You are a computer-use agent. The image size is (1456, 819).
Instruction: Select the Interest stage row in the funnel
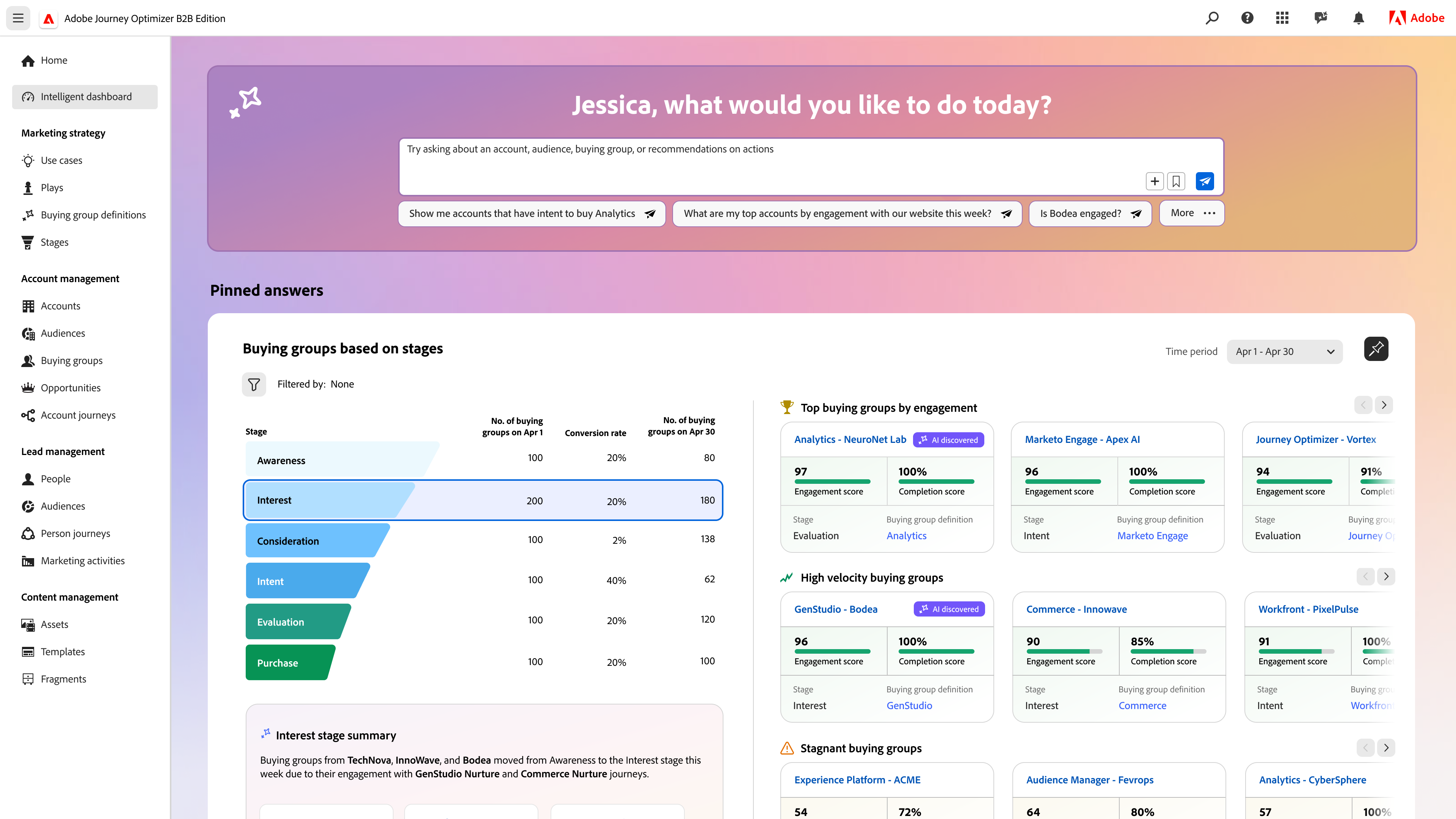pos(483,500)
